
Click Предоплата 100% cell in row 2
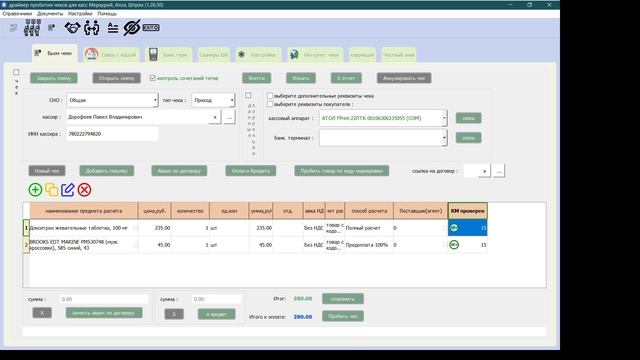(x=369, y=245)
